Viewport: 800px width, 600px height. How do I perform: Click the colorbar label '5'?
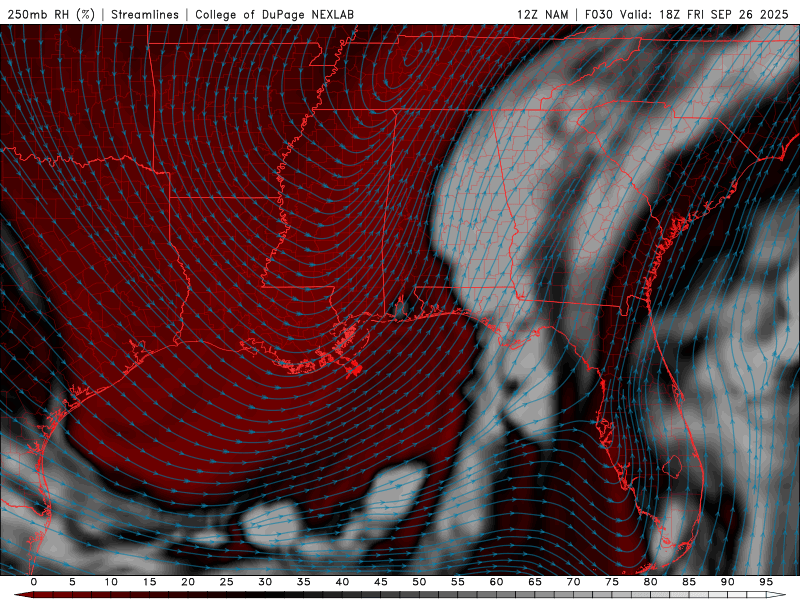pyautogui.click(x=72, y=582)
